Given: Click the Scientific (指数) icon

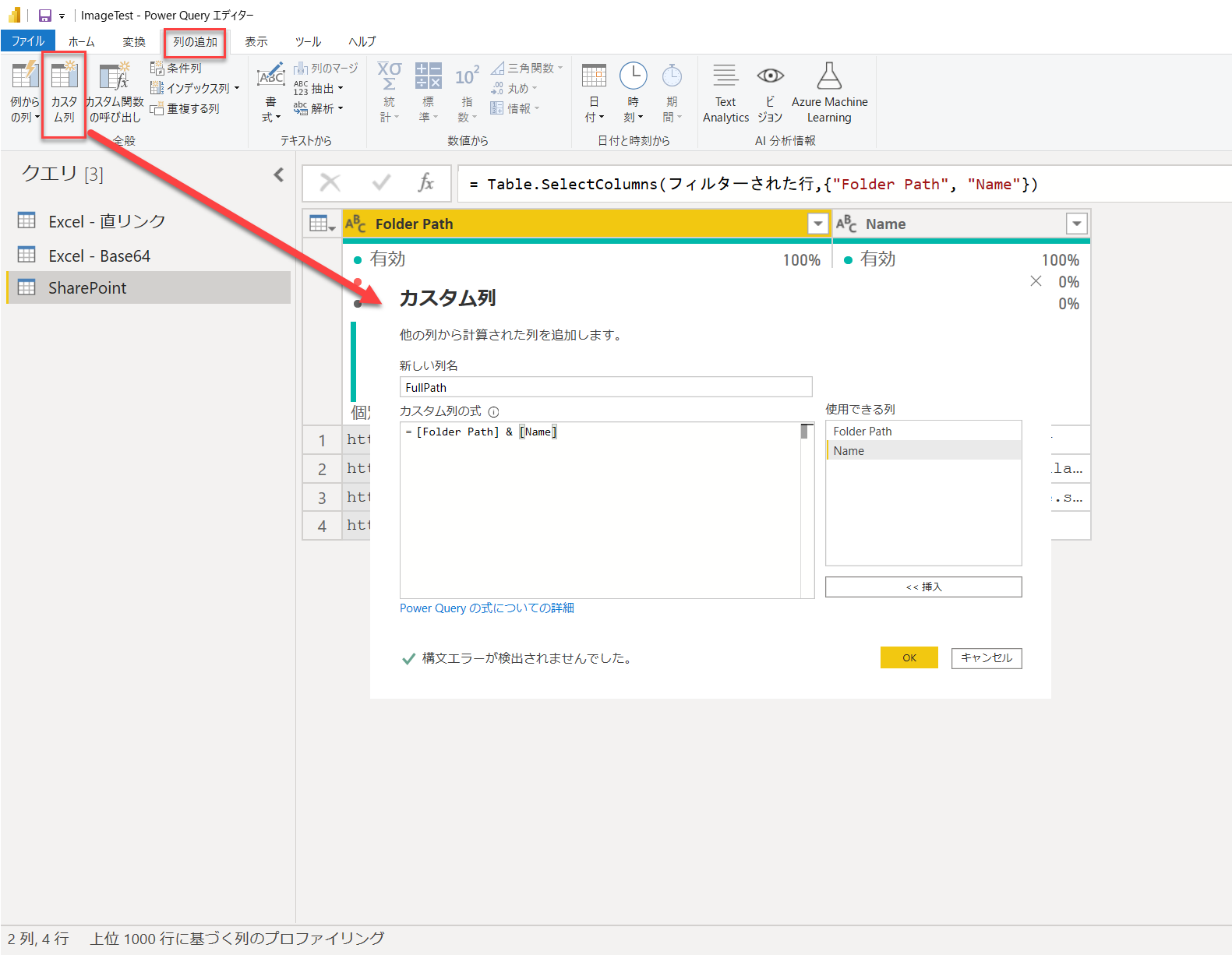Looking at the screenshot, I should (x=467, y=91).
